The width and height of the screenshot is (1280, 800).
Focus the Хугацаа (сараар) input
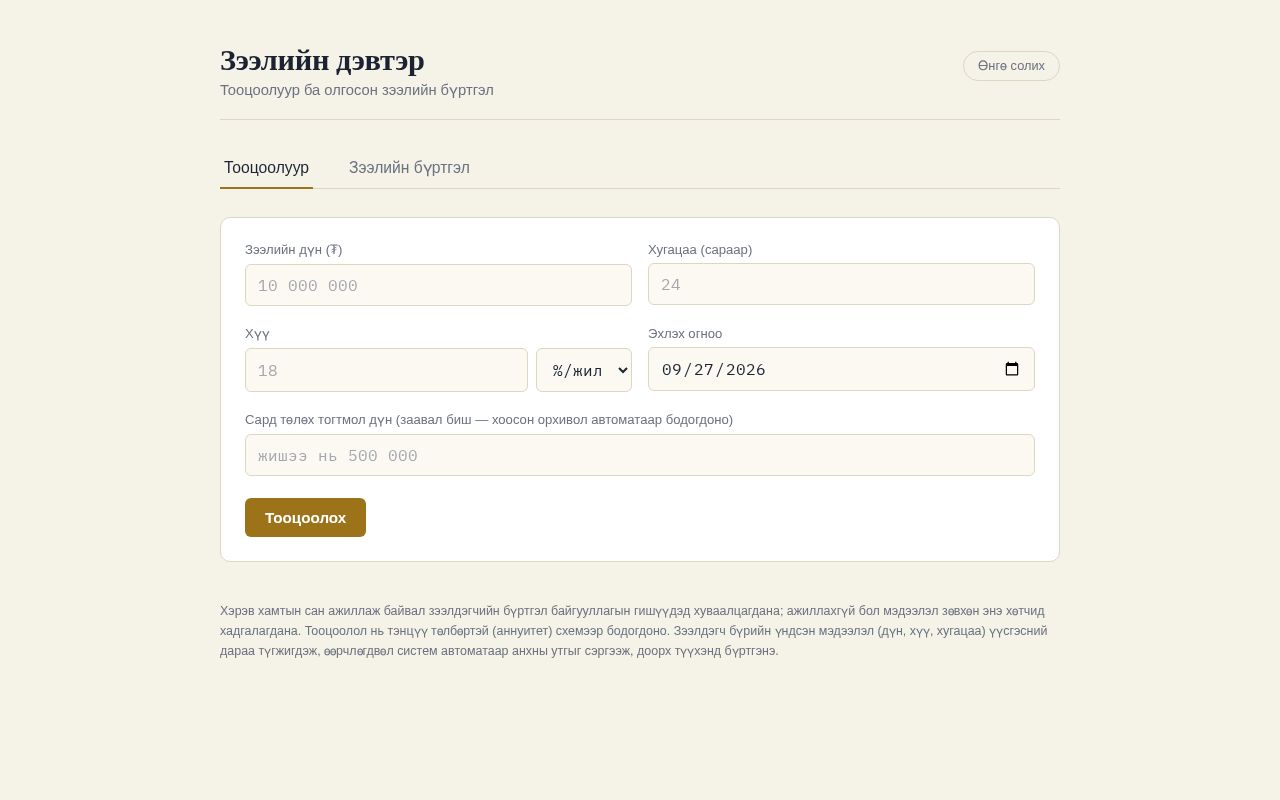tap(841, 284)
